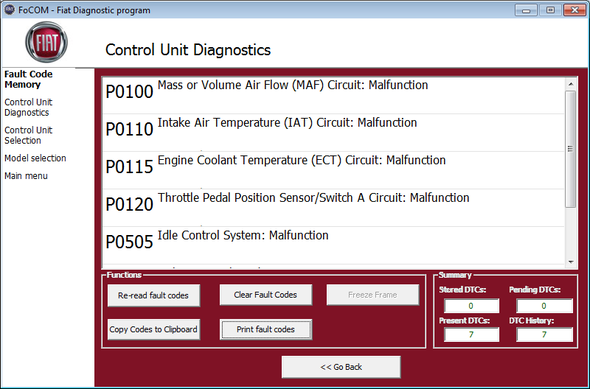This screenshot has width=590, height=389.
Task: Click the Pending DTCs value field
Action: pos(544,306)
